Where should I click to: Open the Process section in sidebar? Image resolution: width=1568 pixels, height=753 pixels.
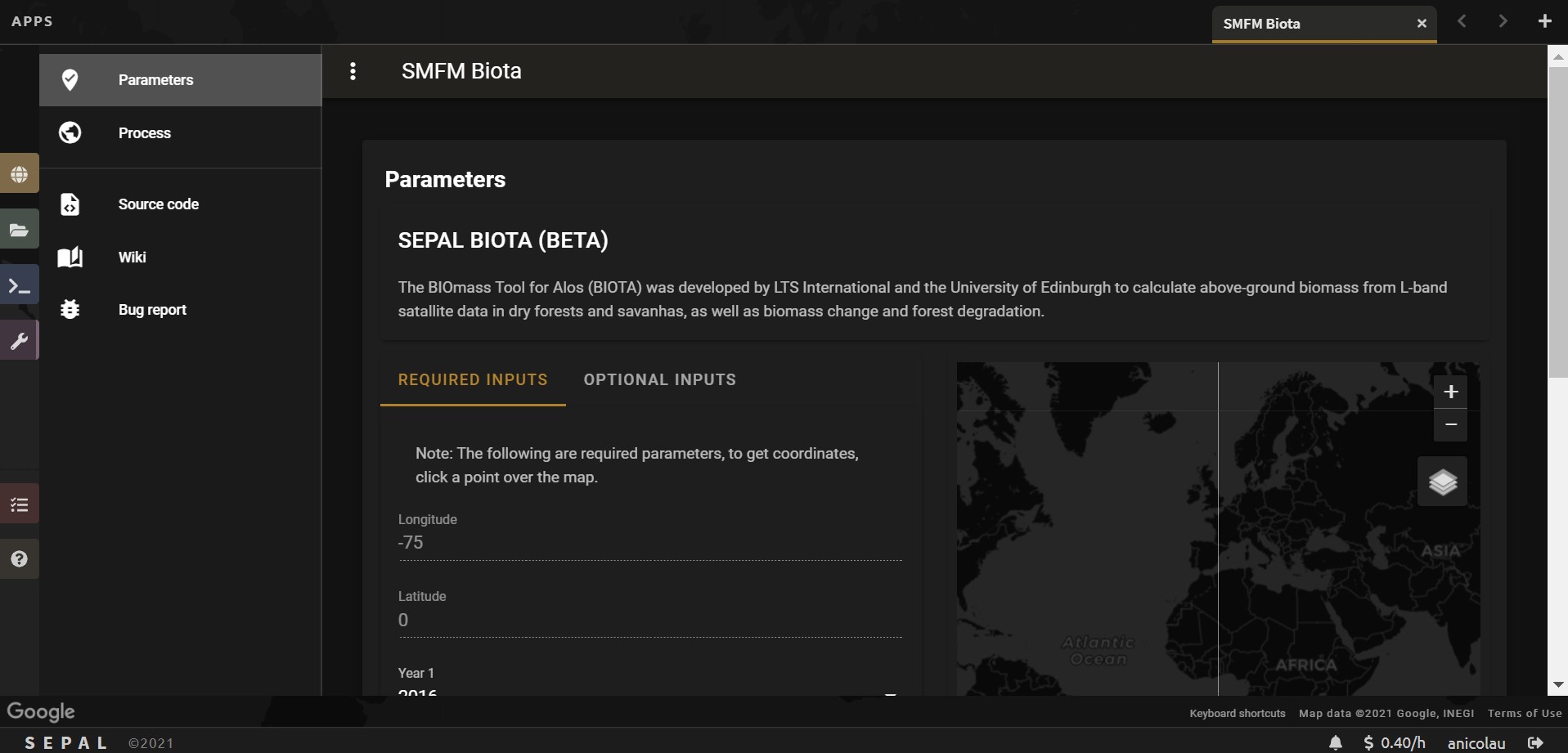(x=180, y=132)
